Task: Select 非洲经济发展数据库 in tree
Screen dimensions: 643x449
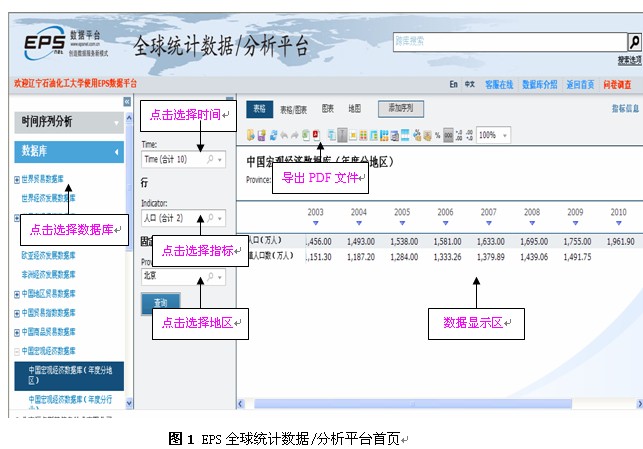Action: [x=48, y=275]
